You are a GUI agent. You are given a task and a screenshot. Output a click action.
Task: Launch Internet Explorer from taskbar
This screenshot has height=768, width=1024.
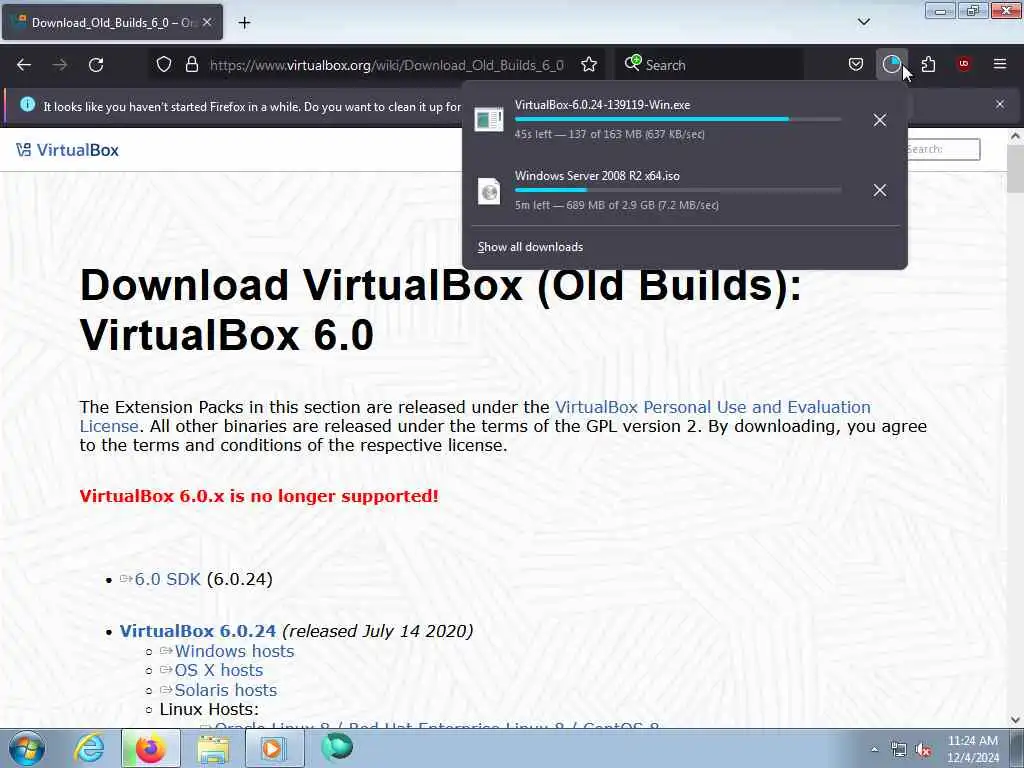click(x=89, y=748)
